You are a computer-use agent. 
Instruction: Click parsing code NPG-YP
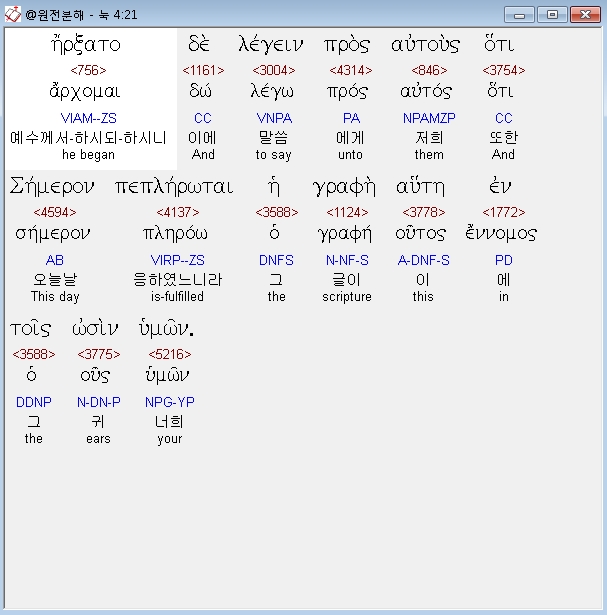[169, 402]
